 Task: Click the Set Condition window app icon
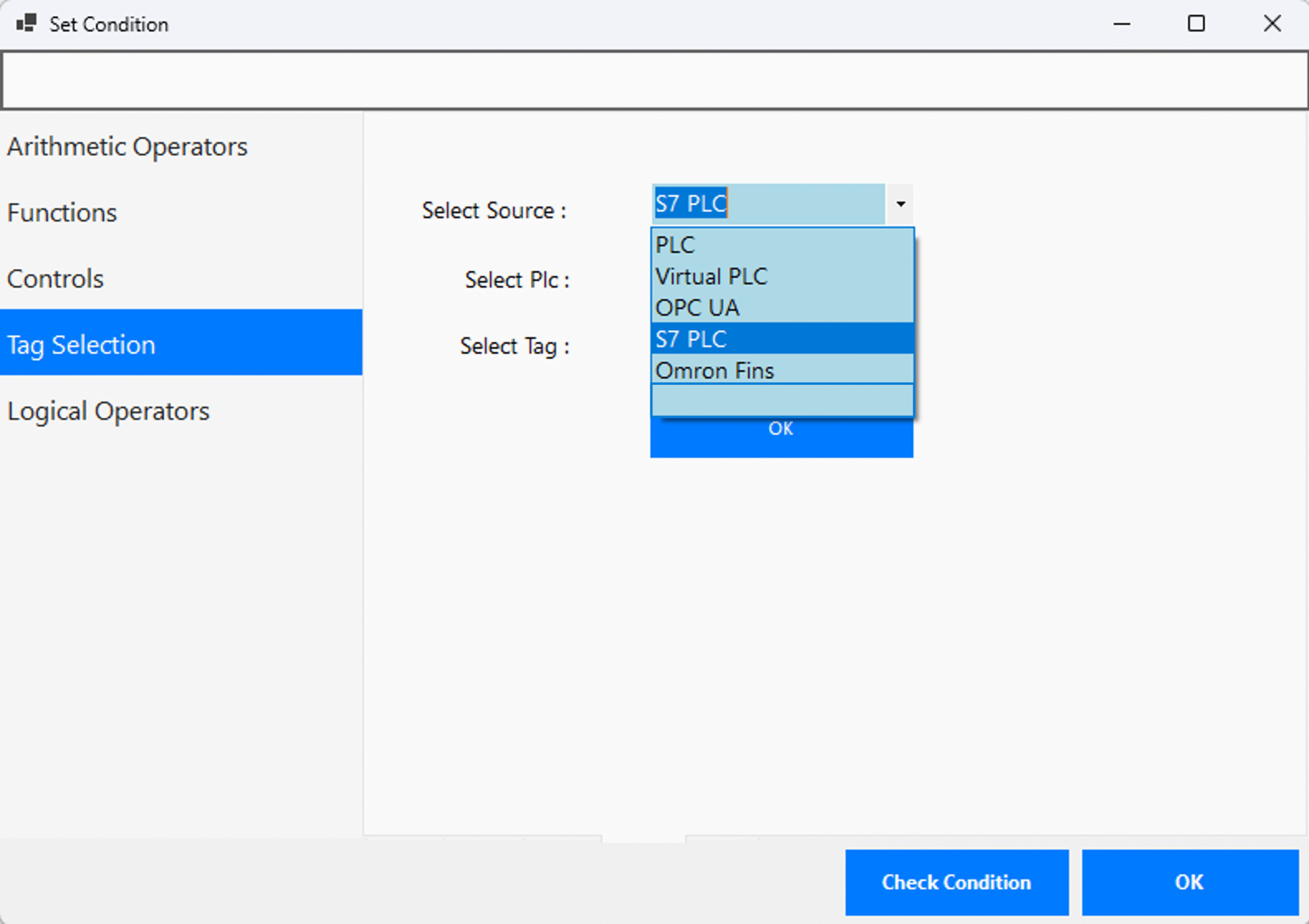pos(26,24)
